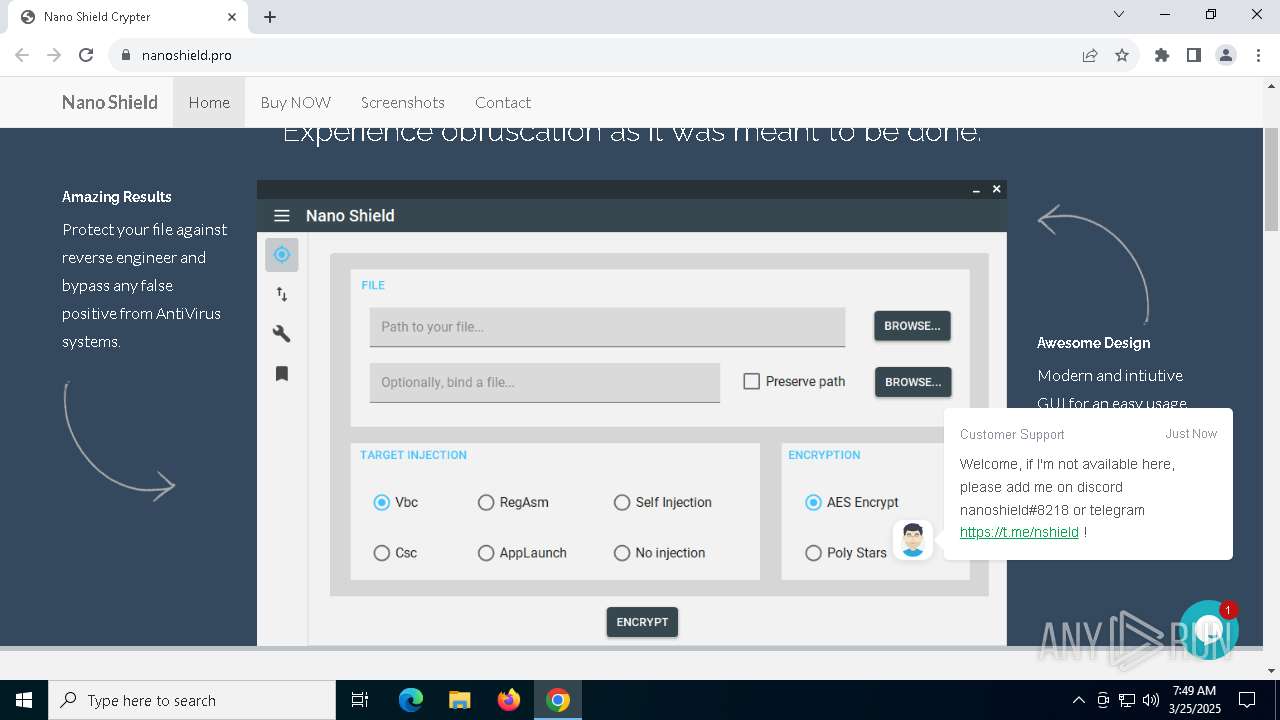Select the RegAsm injection radio button
This screenshot has width=1280, height=720.
(486, 502)
